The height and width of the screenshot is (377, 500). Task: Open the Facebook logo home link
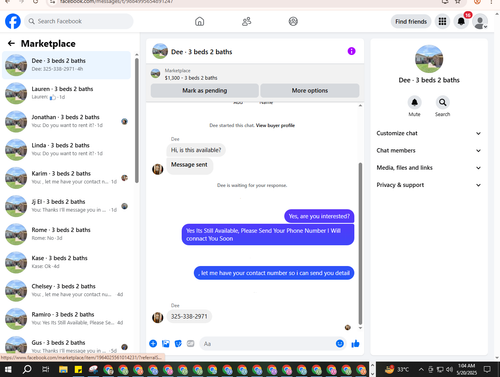(13, 21)
